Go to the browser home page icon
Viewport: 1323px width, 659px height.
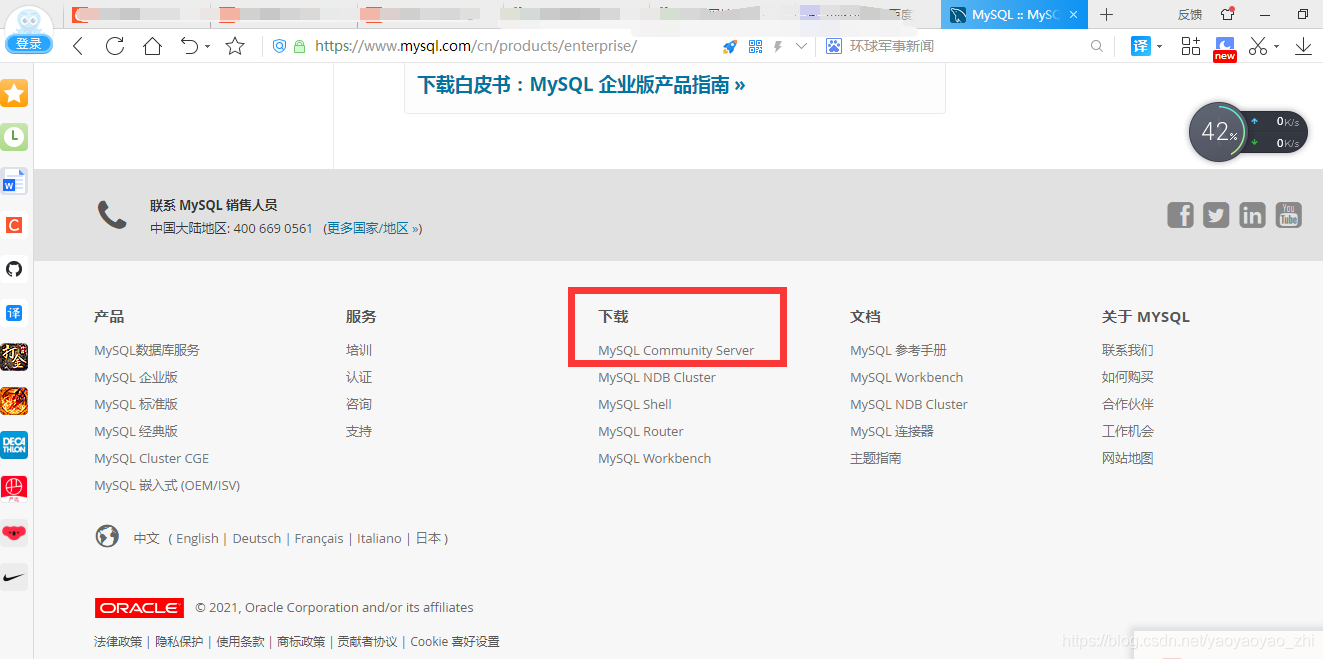(x=152, y=46)
